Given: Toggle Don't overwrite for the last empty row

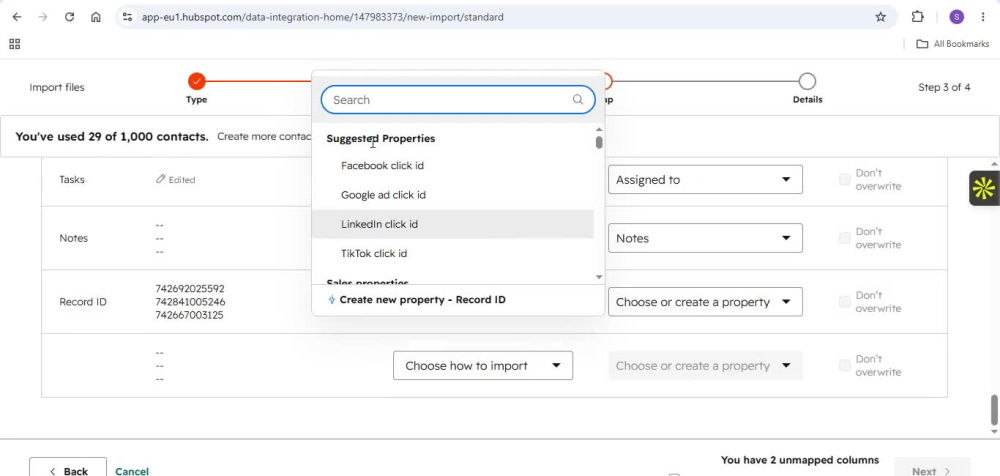Looking at the screenshot, I should click(844, 366).
